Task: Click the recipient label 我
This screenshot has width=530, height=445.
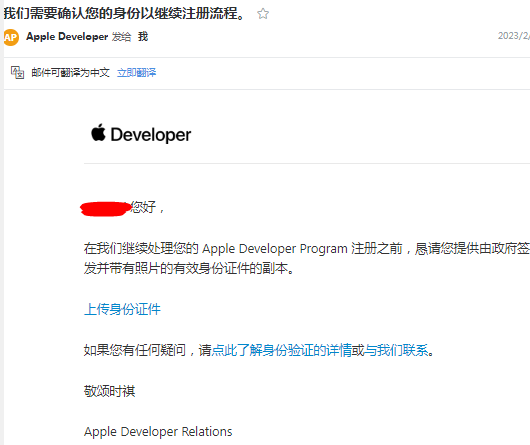Action: [x=143, y=36]
